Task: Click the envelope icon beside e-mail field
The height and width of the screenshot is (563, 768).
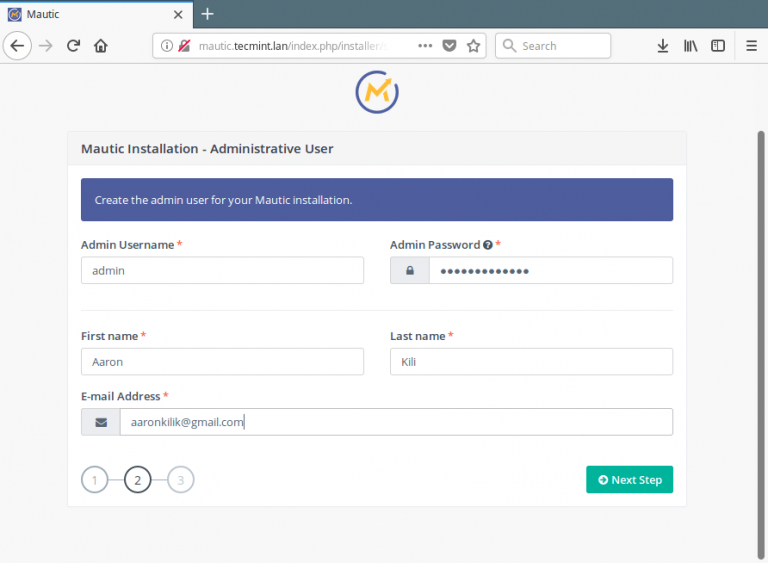Action: [x=100, y=422]
